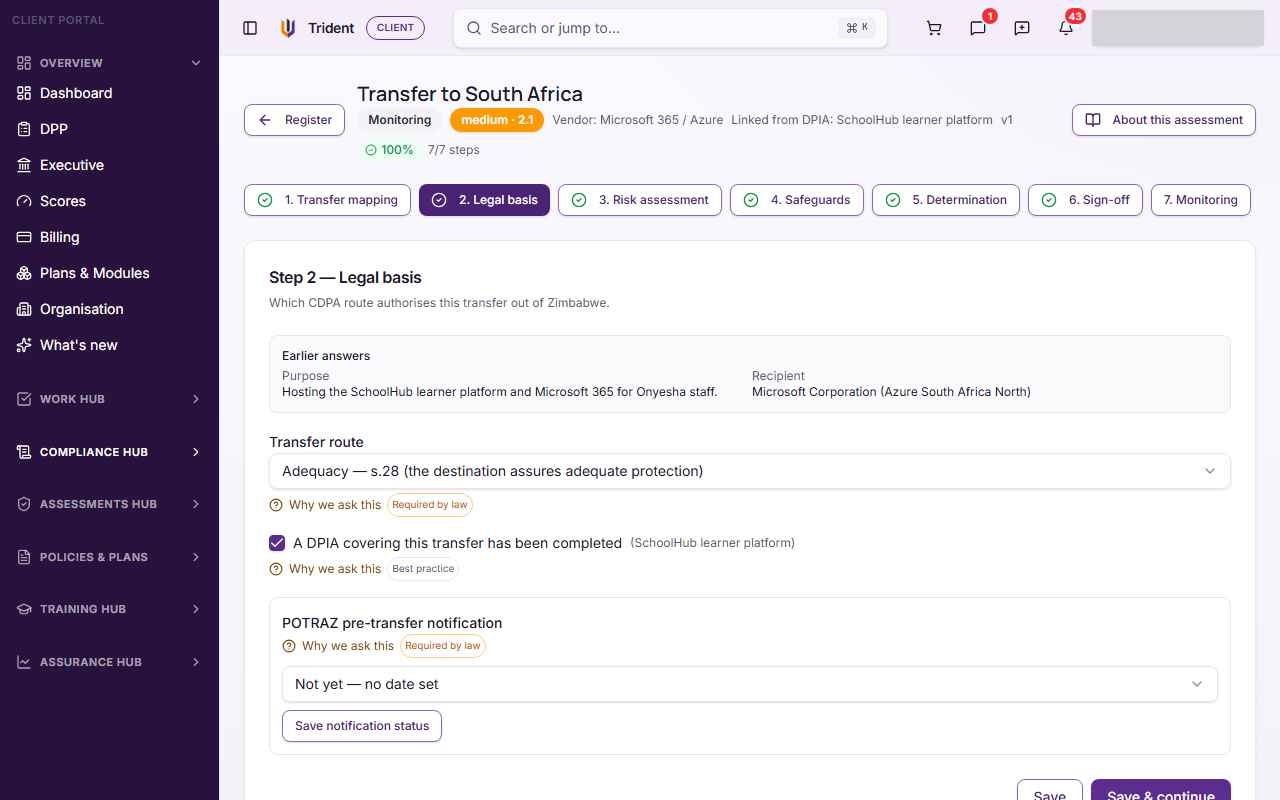The height and width of the screenshot is (800, 1280).
Task: Click the medium · 2.1 risk badge
Action: (497, 120)
